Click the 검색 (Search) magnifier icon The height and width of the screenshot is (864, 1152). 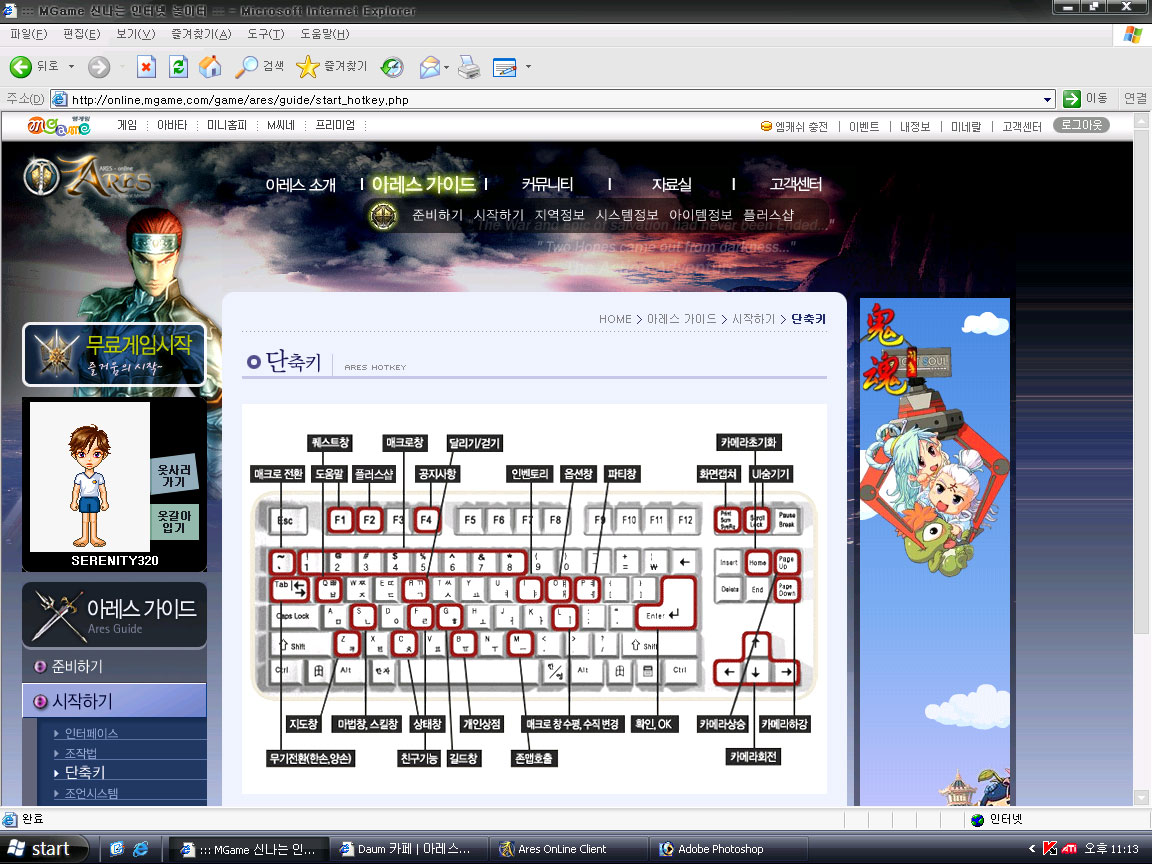pos(248,67)
